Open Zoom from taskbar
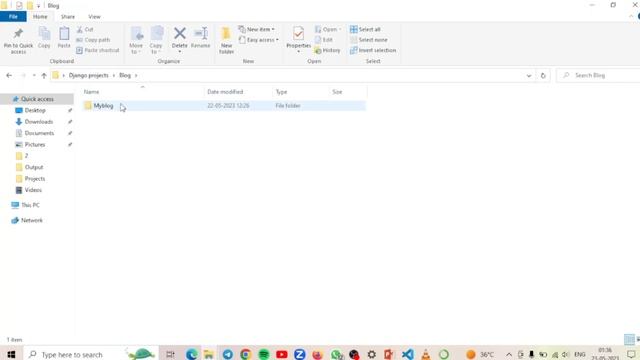640x360 pixels. pos(300,354)
